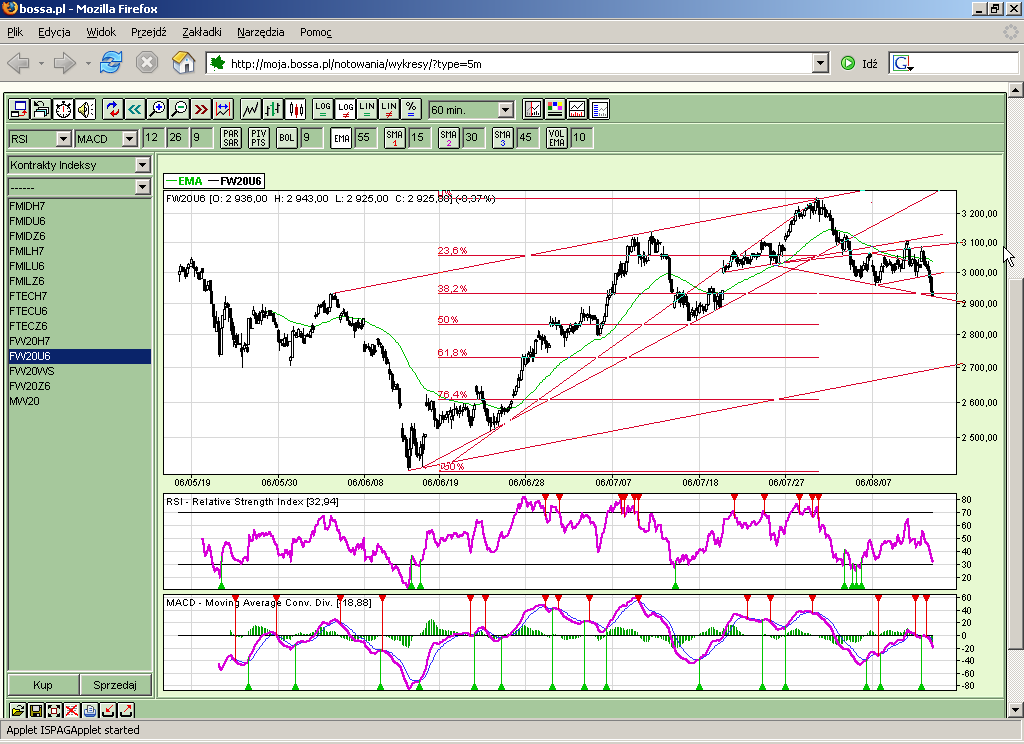Click the zoom in magnifier icon
1024x744 pixels.
[x=157, y=109]
